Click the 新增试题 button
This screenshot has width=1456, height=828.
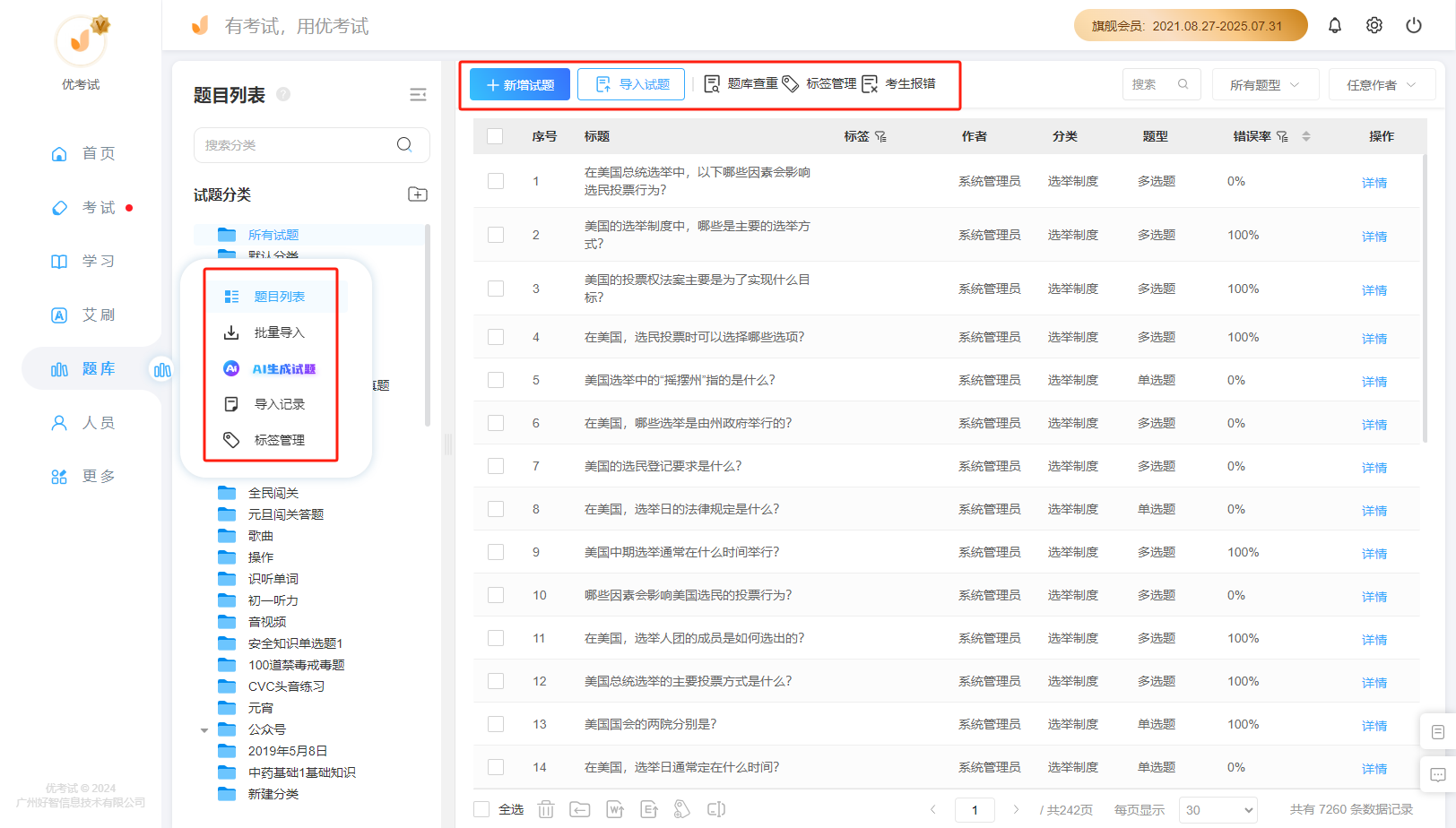520,84
